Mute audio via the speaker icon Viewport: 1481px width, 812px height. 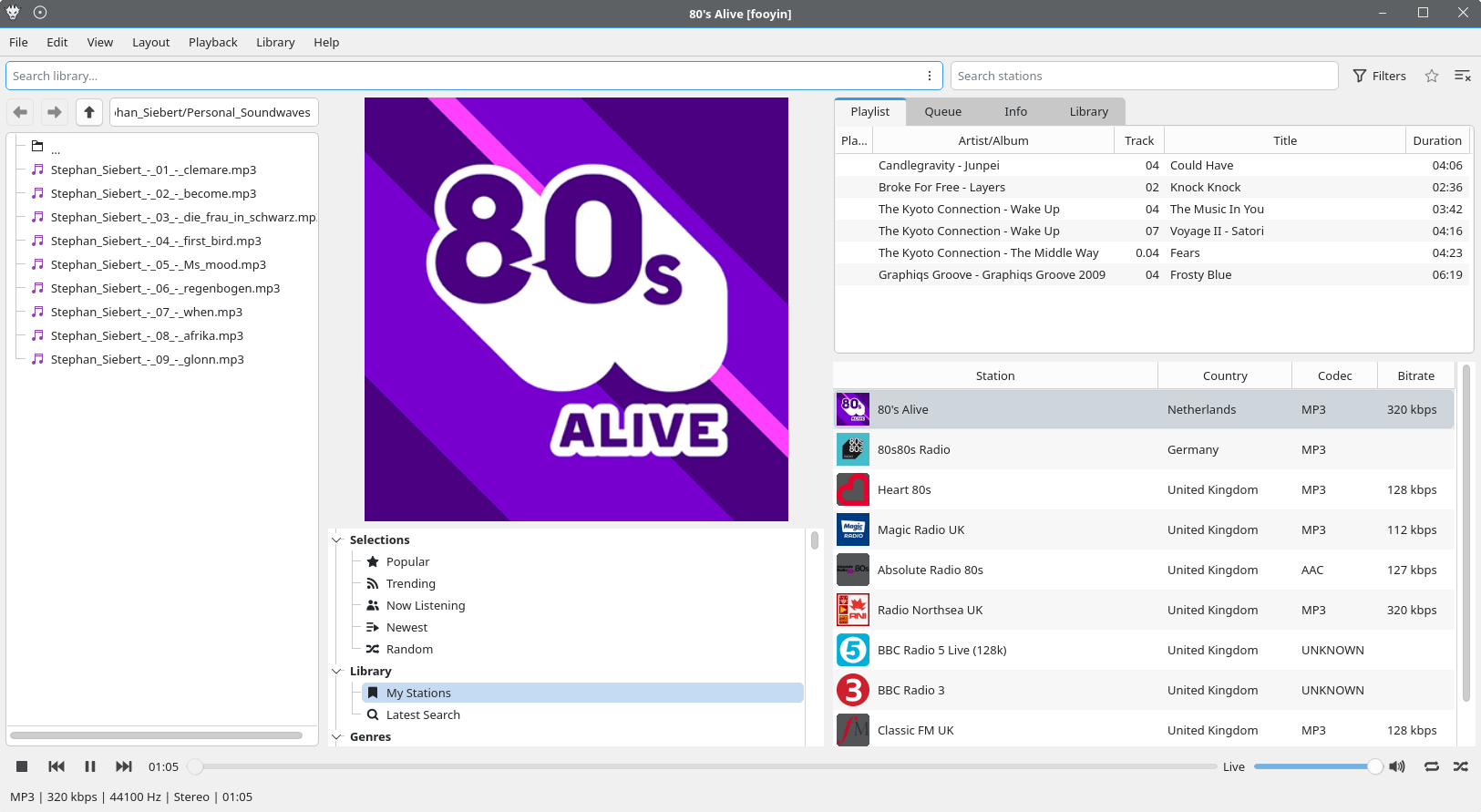pyautogui.click(x=1397, y=766)
